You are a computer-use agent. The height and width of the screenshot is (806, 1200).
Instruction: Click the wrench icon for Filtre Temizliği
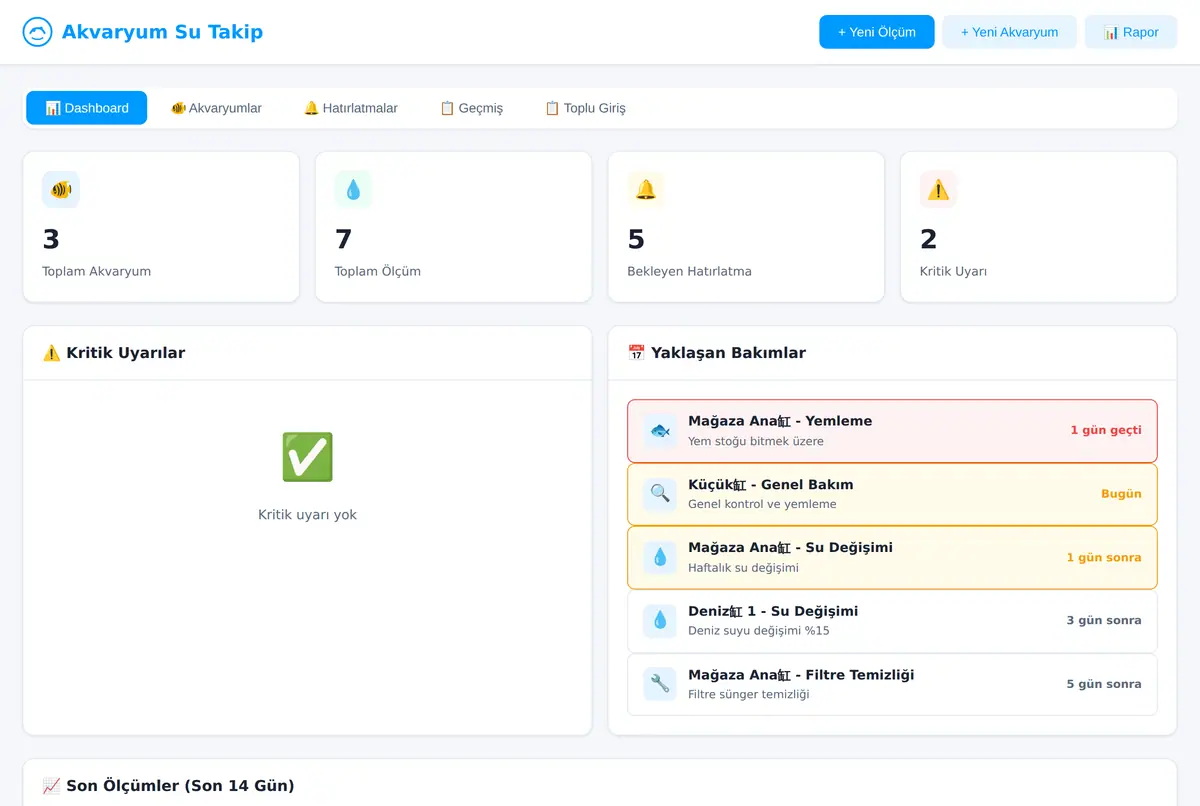coord(660,684)
